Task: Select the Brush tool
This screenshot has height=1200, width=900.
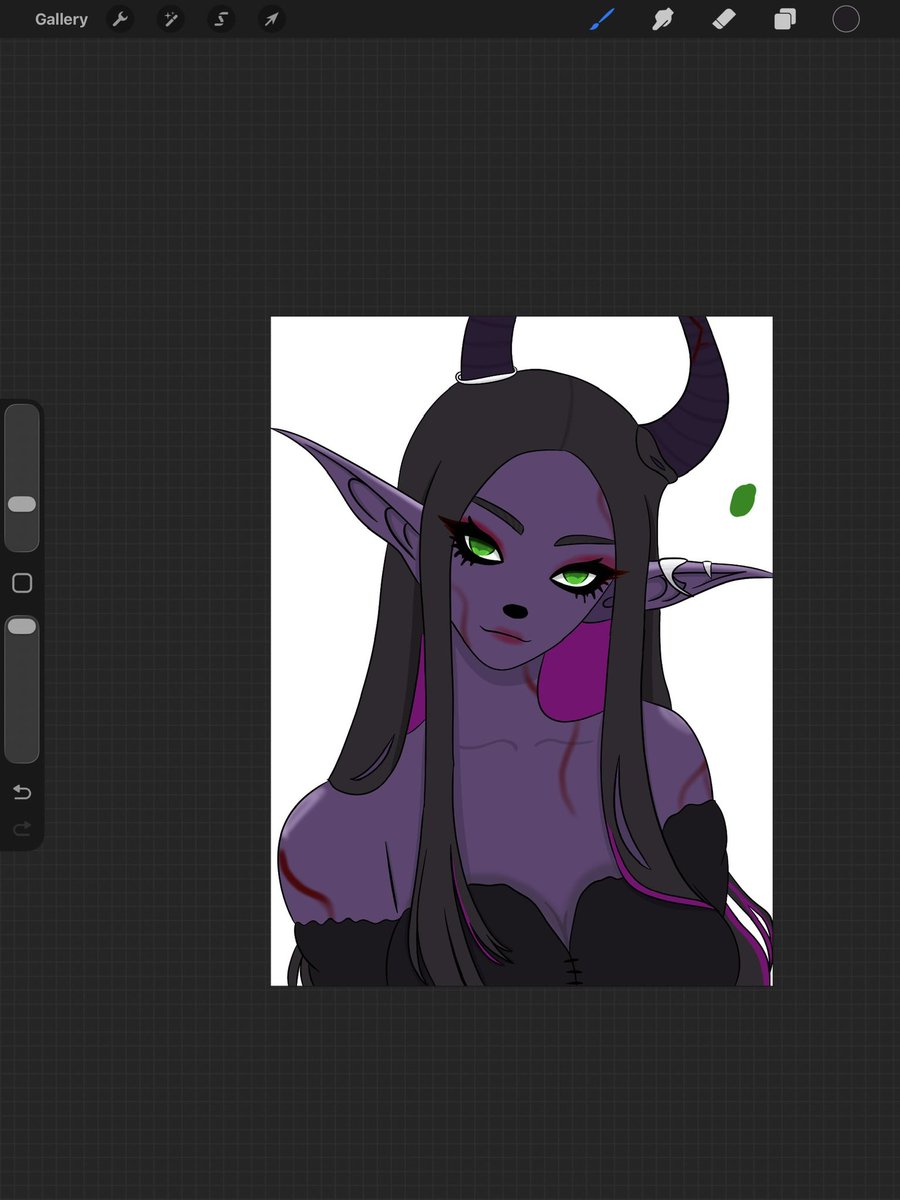Action: point(601,19)
